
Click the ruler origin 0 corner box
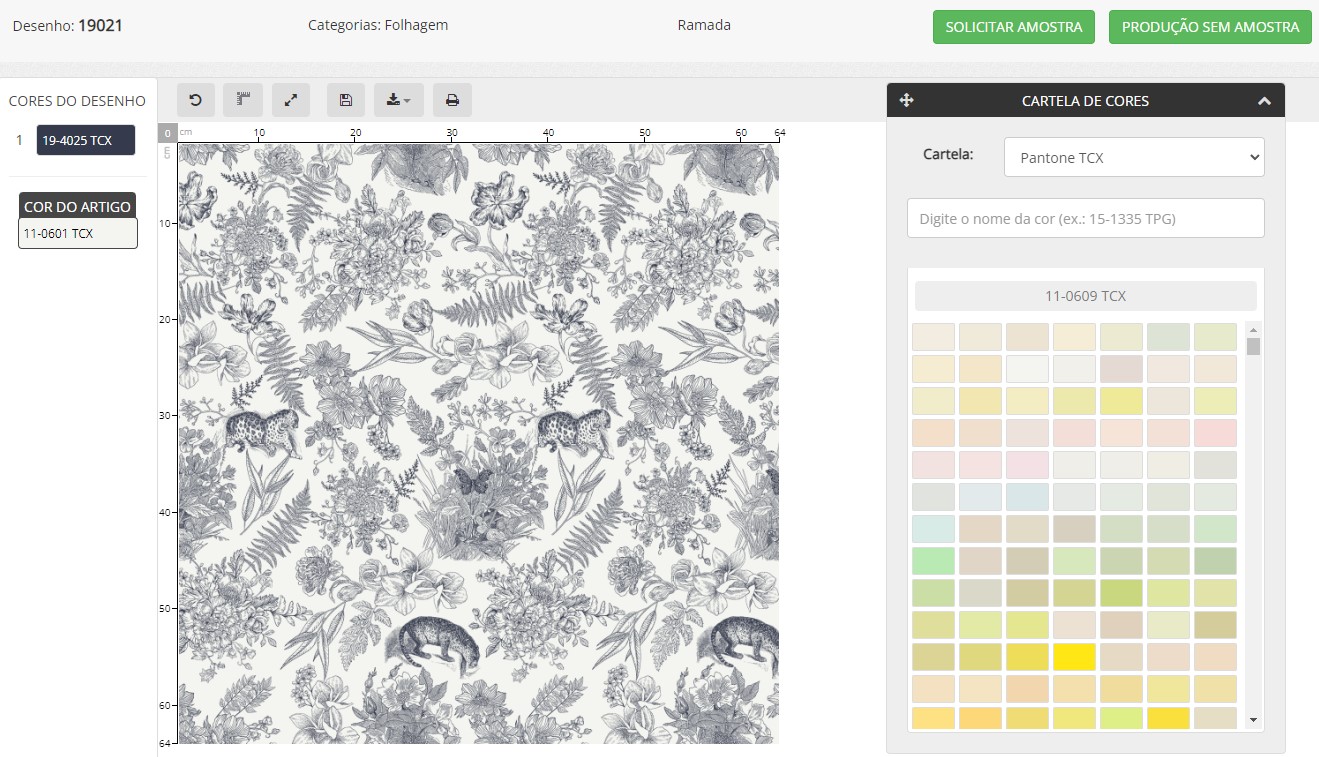(168, 132)
